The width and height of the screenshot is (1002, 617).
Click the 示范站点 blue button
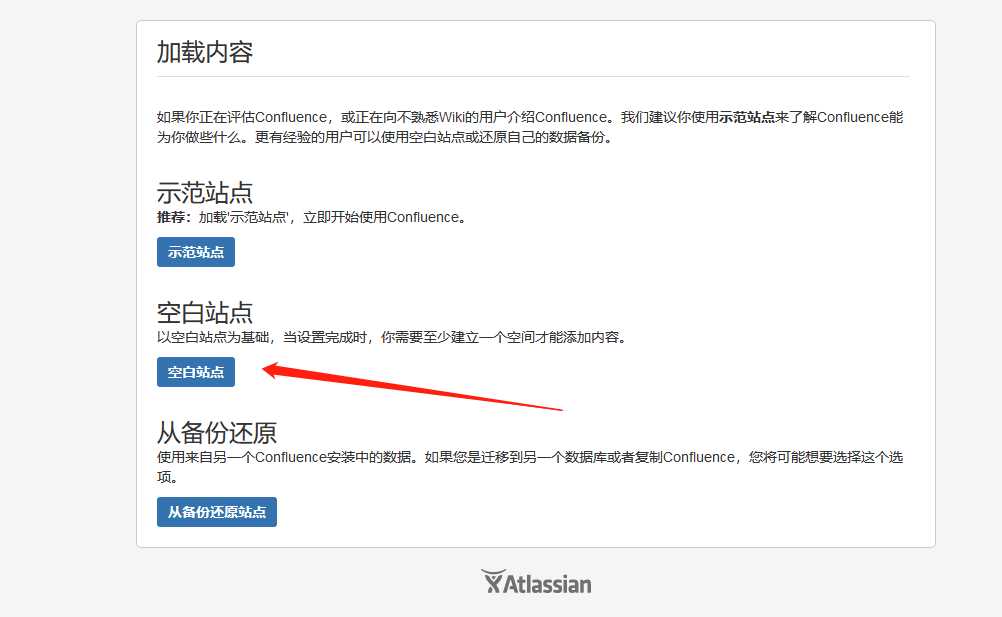[196, 252]
